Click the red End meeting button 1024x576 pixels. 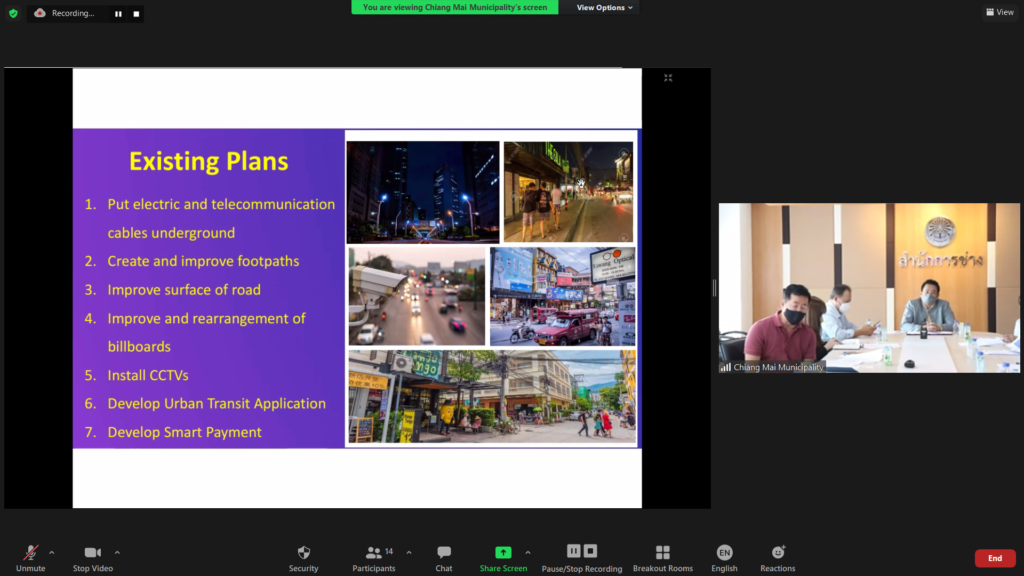point(994,558)
